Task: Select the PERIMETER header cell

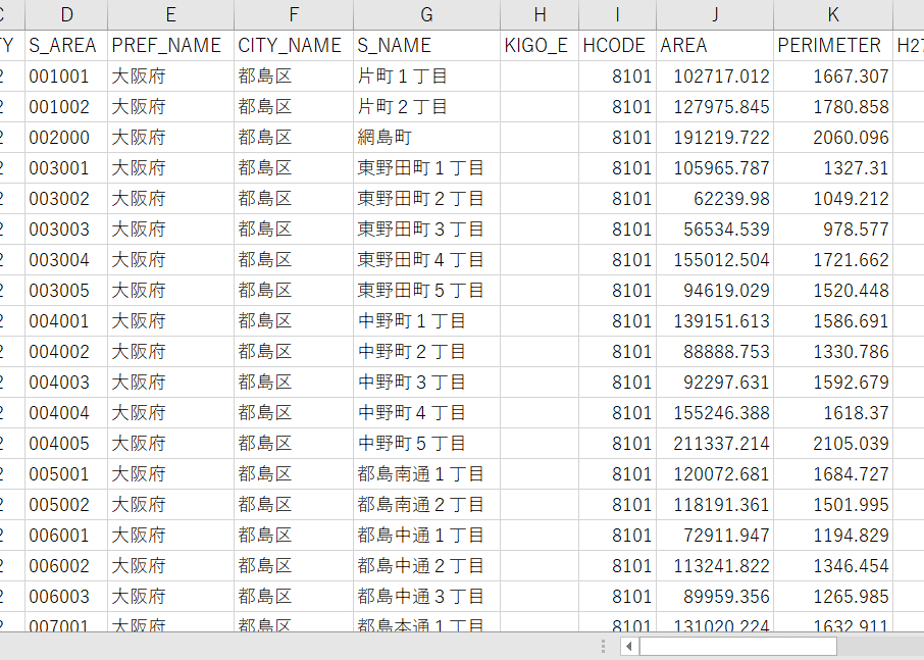Action: [833, 45]
